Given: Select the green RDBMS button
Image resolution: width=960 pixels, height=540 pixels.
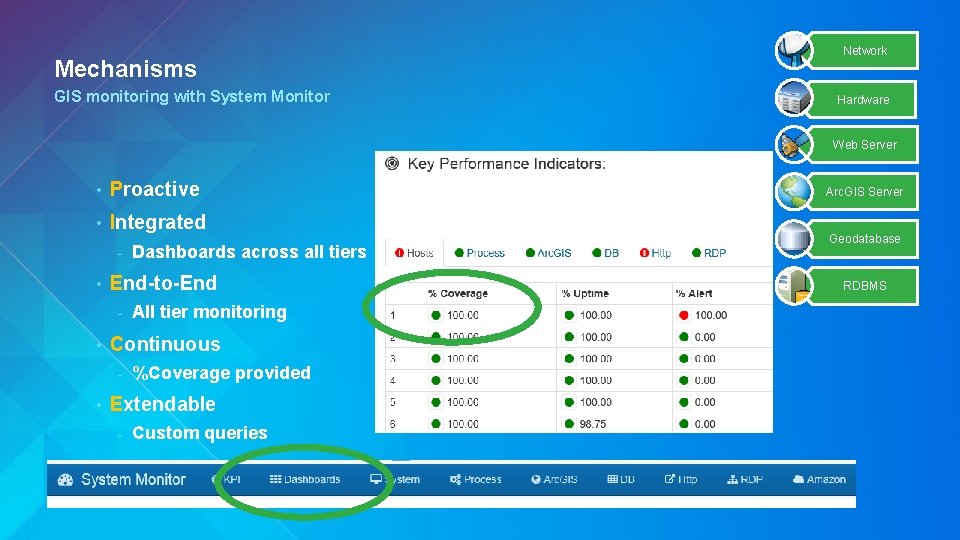Looking at the screenshot, I should tap(864, 285).
